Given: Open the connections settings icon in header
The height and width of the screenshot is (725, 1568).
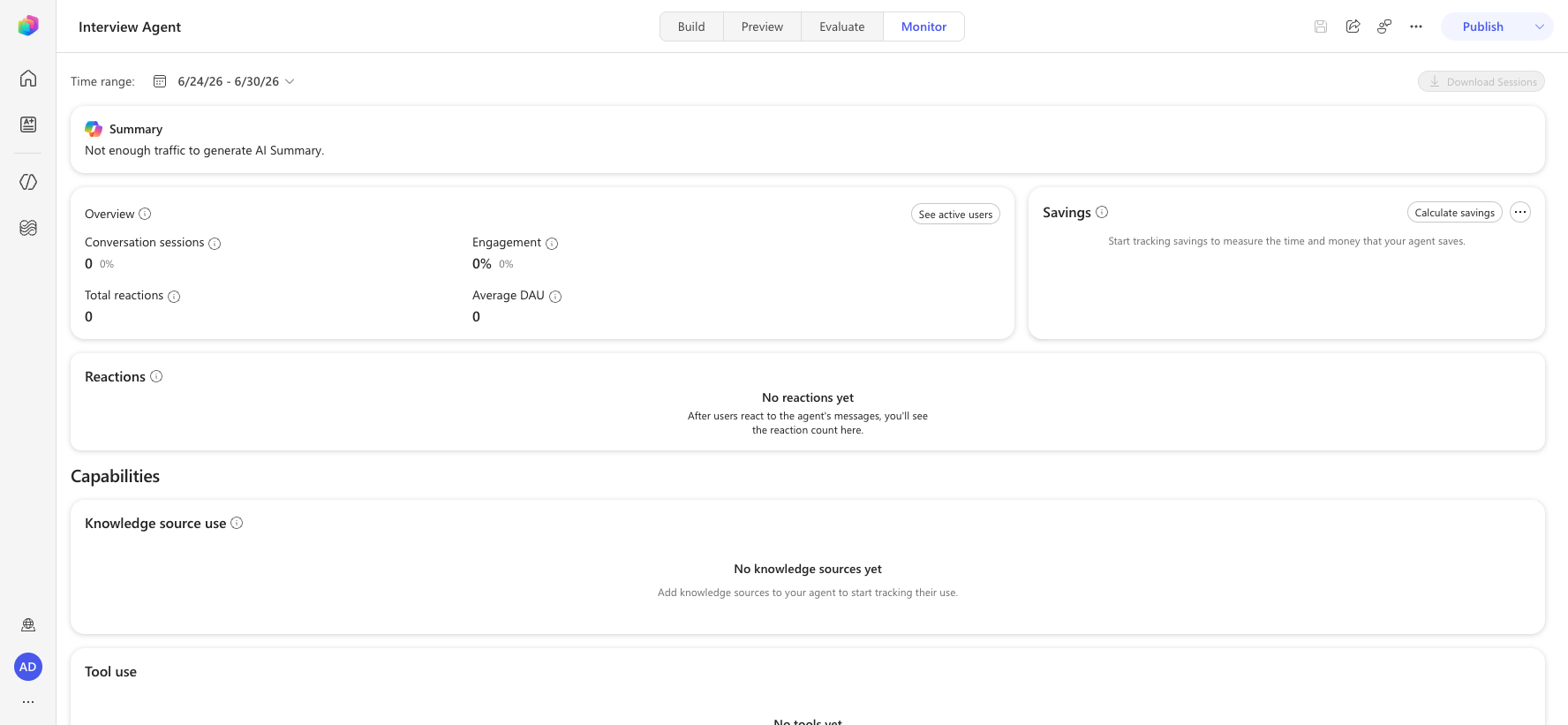Looking at the screenshot, I should (1384, 26).
